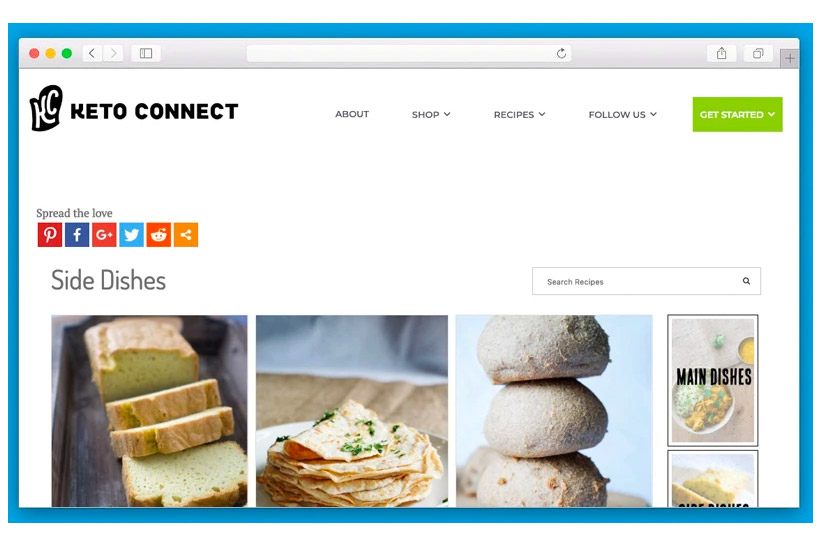822x546 pixels.
Task: Click the Google Plus share icon
Action: 104,235
